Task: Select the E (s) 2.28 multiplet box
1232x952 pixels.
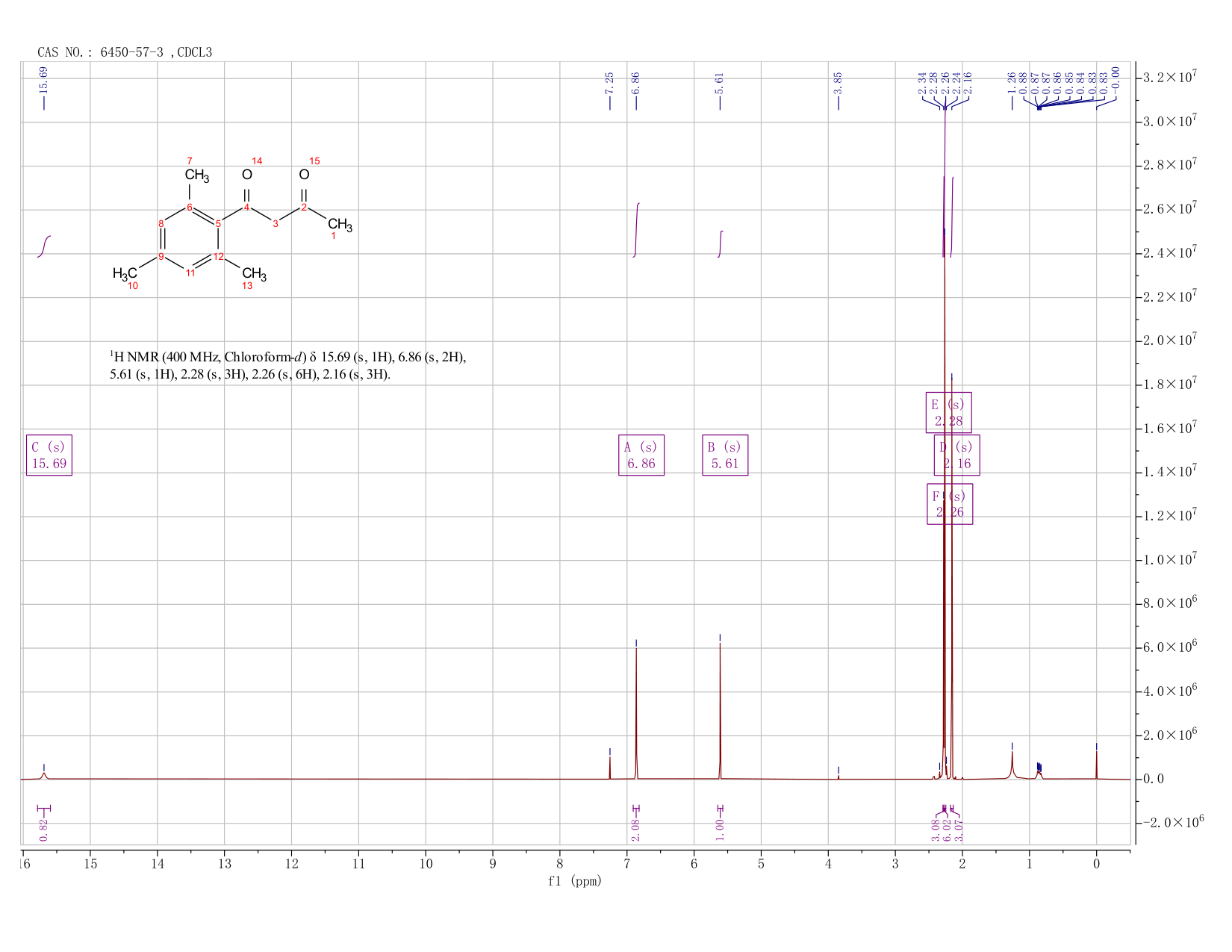Action: (x=949, y=412)
